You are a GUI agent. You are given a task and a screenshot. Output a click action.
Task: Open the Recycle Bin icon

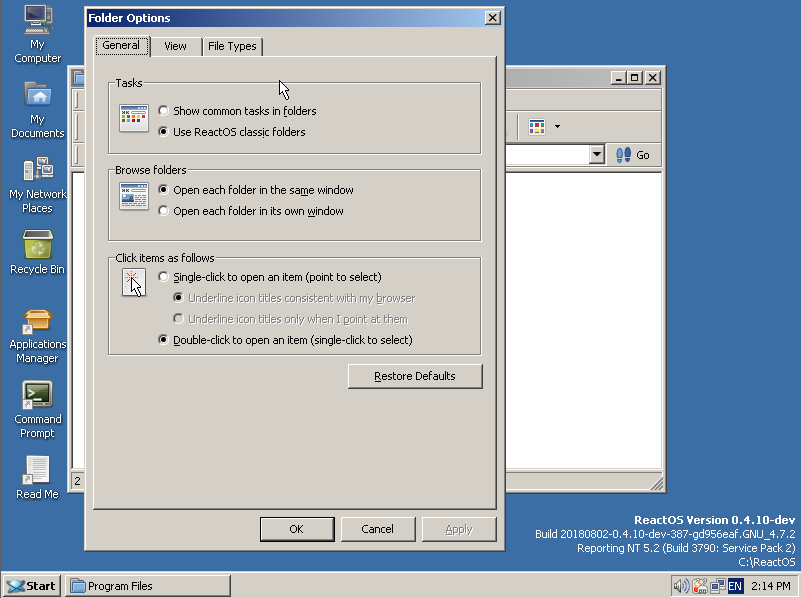click(37, 245)
